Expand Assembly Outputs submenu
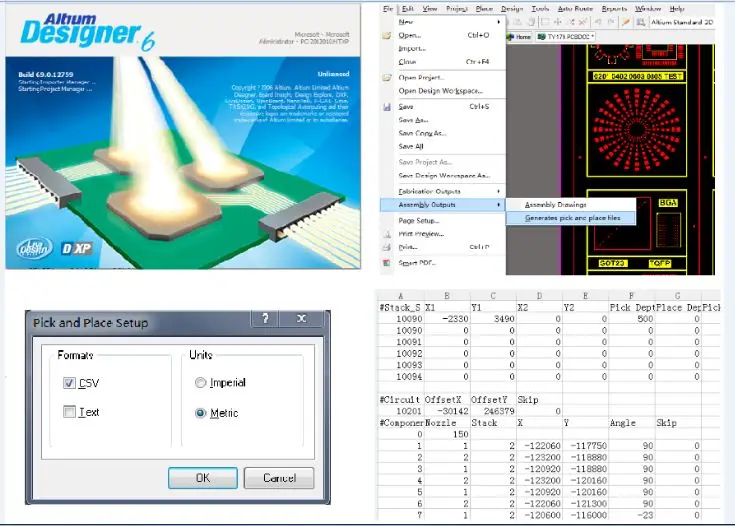735x526 pixels. [498, 205]
